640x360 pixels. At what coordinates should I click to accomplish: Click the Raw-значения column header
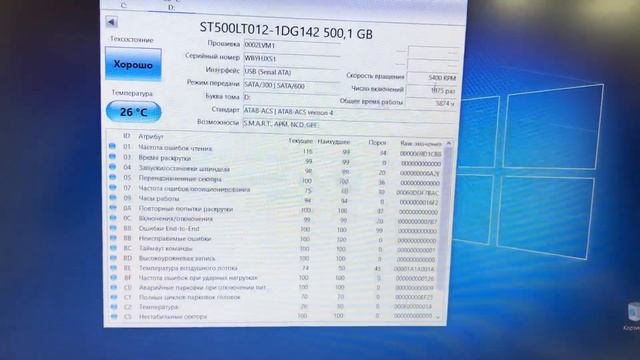pos(421,144)
